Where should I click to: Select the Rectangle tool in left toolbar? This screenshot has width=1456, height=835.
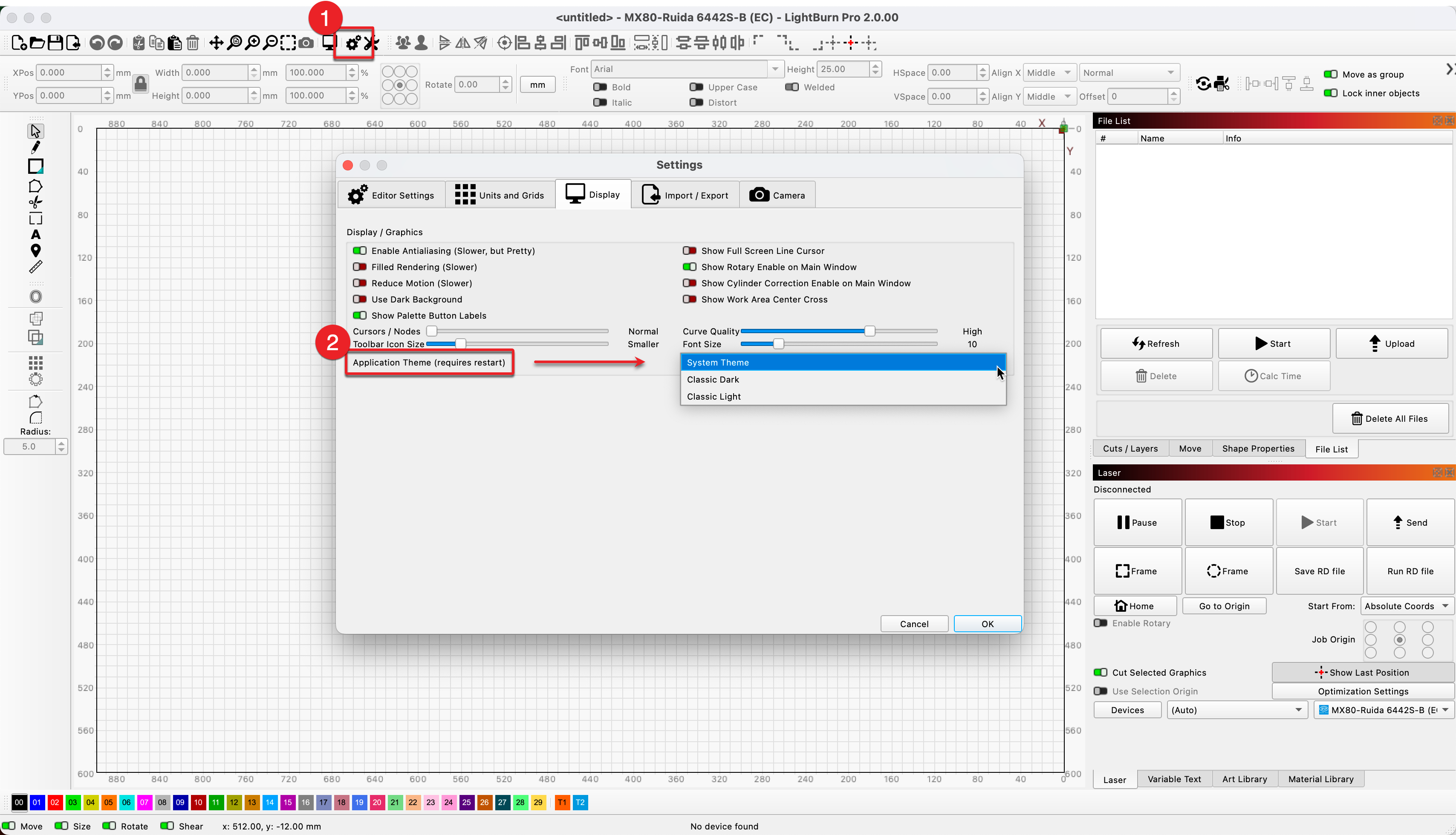pyautogui.click(x=35, y=166)
